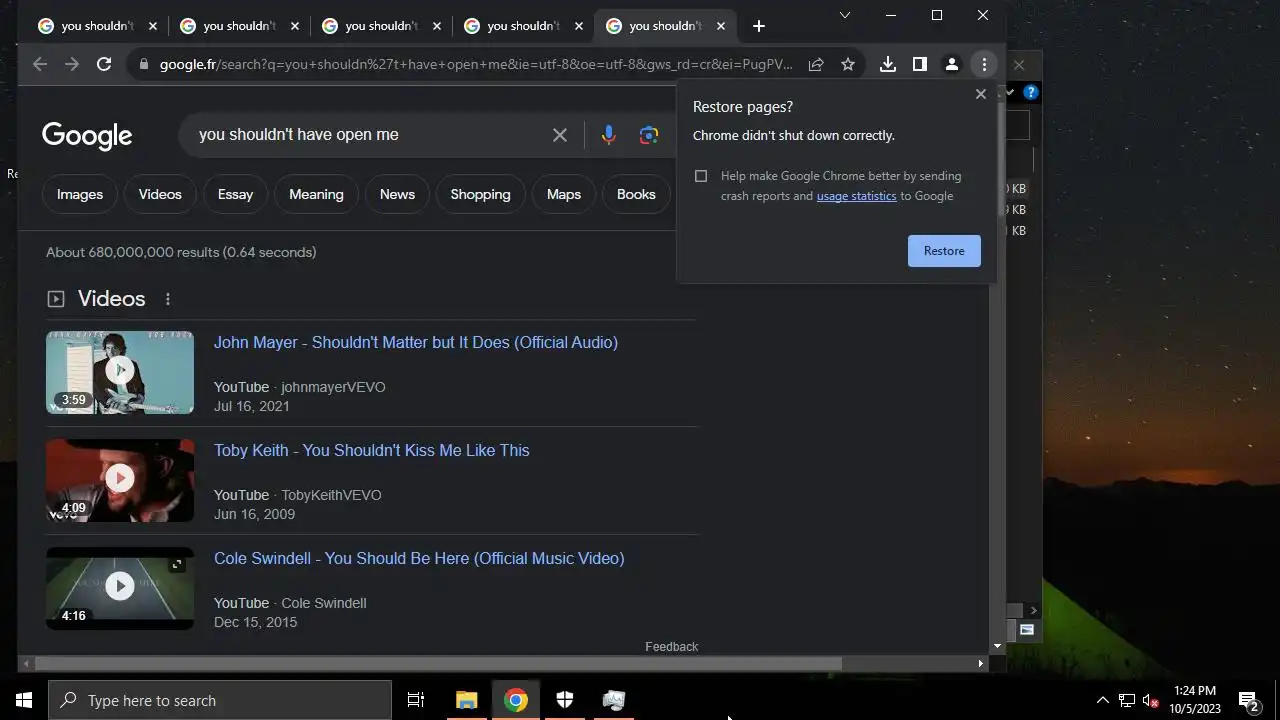Play Cole Swindell video thumbnail

pos(120,588)
